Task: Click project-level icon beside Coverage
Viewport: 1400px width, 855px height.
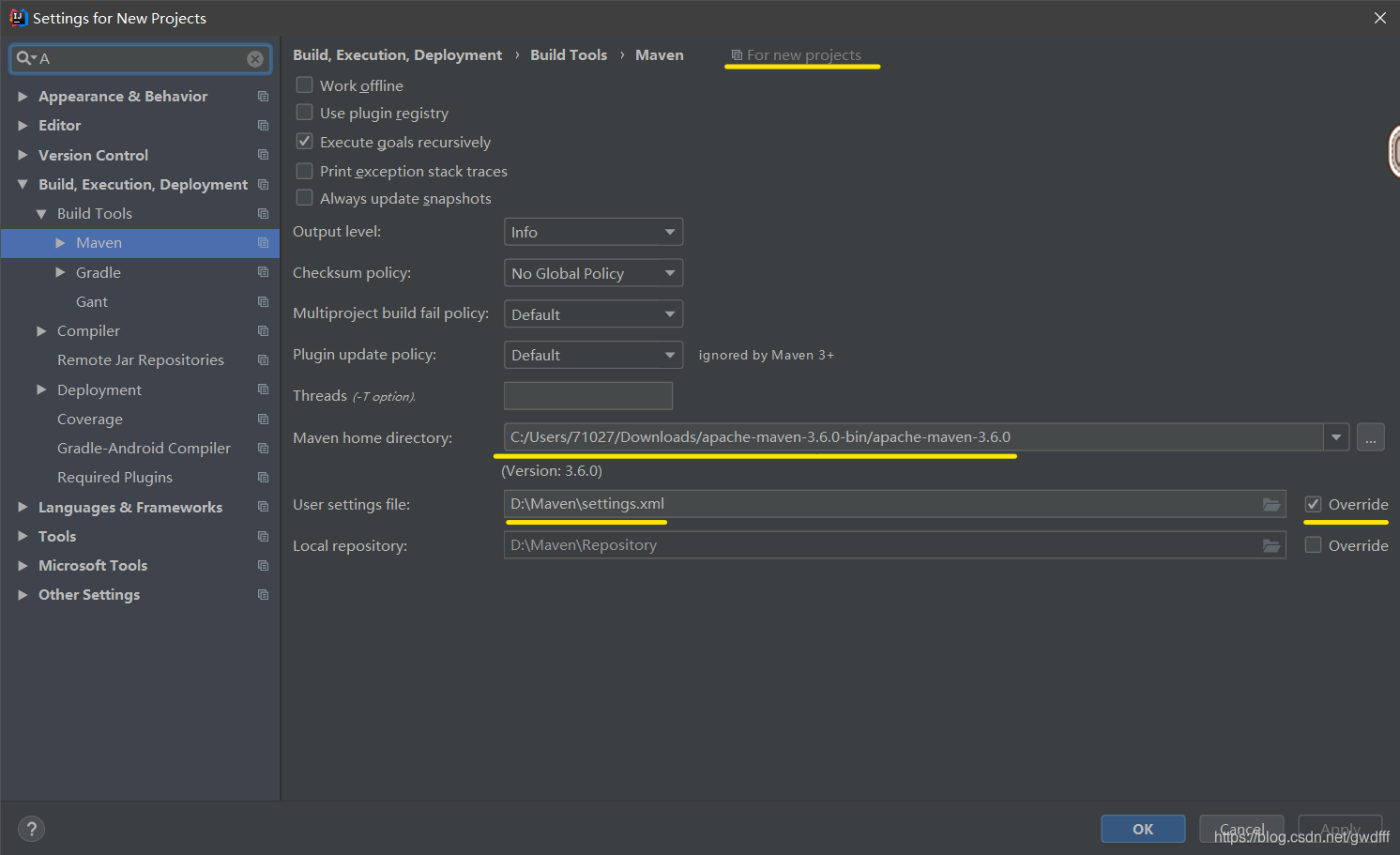Action: click(x=263, y=420)
